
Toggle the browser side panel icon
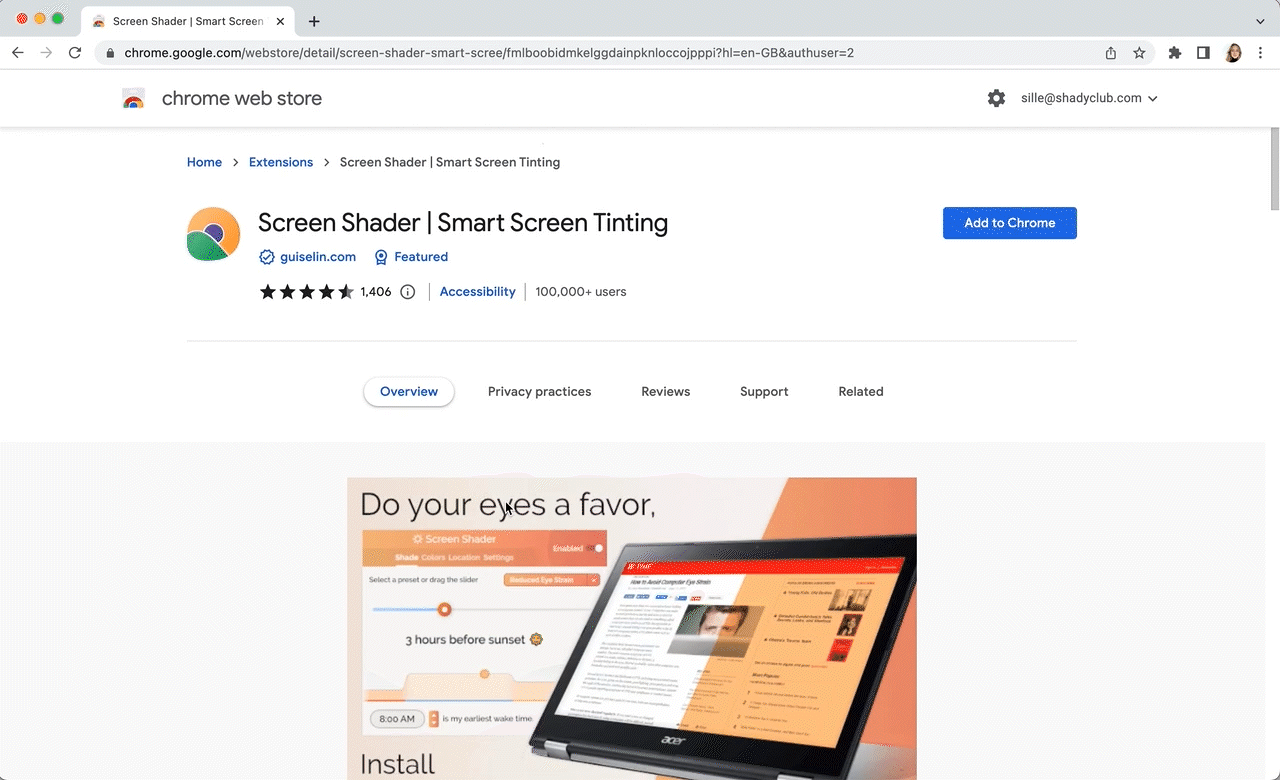[x=1203, y=53]
